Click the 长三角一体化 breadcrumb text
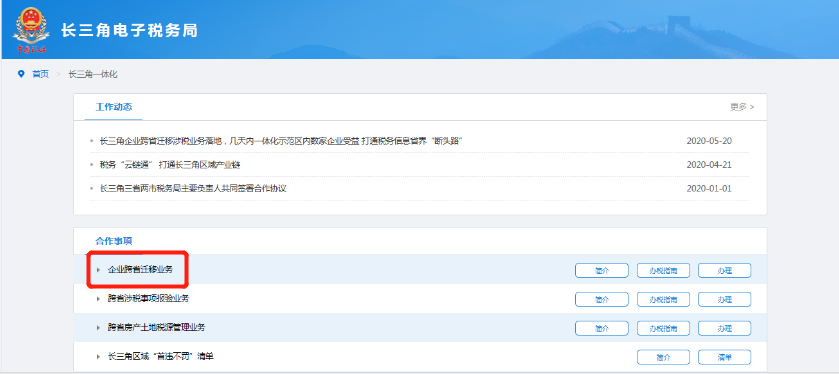Viewport: 839px width, 374px height. point(93,74)
